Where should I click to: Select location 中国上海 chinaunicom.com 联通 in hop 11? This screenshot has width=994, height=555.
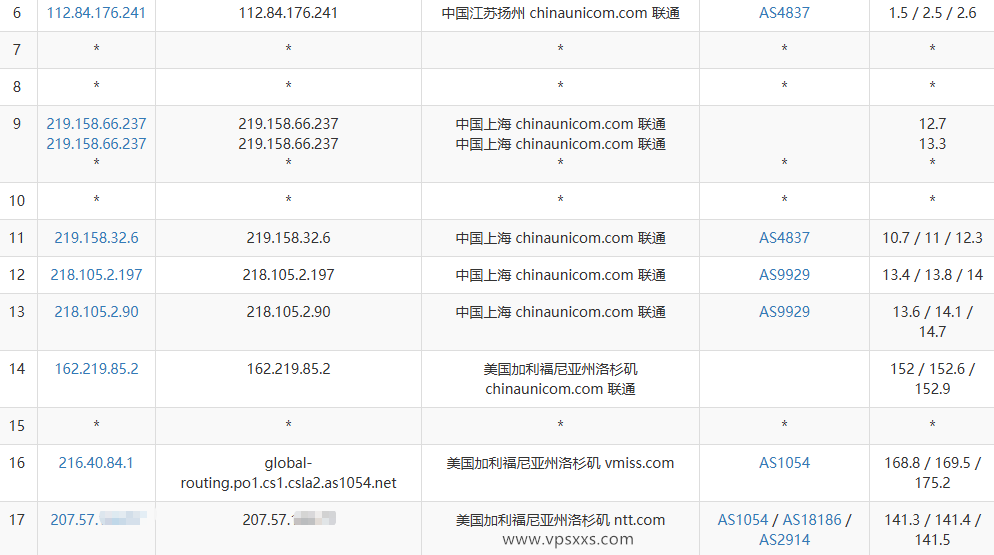[x=560, y=238]
